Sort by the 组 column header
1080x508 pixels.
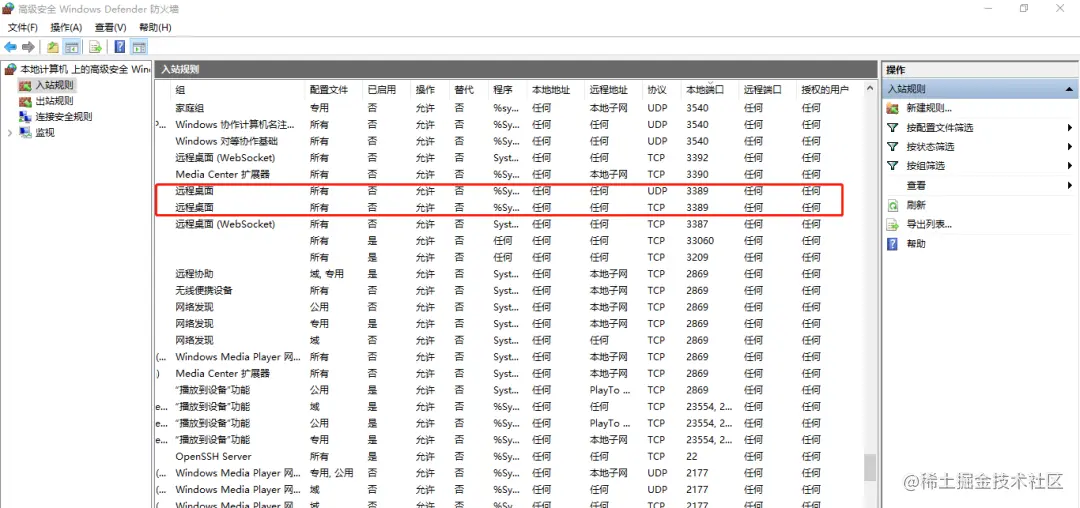[238, 89]
